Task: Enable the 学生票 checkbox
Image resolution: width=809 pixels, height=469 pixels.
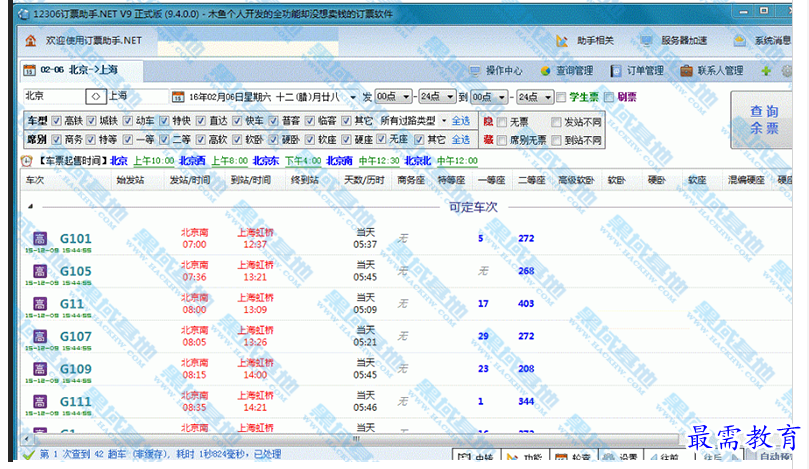Action: [561, 97]
